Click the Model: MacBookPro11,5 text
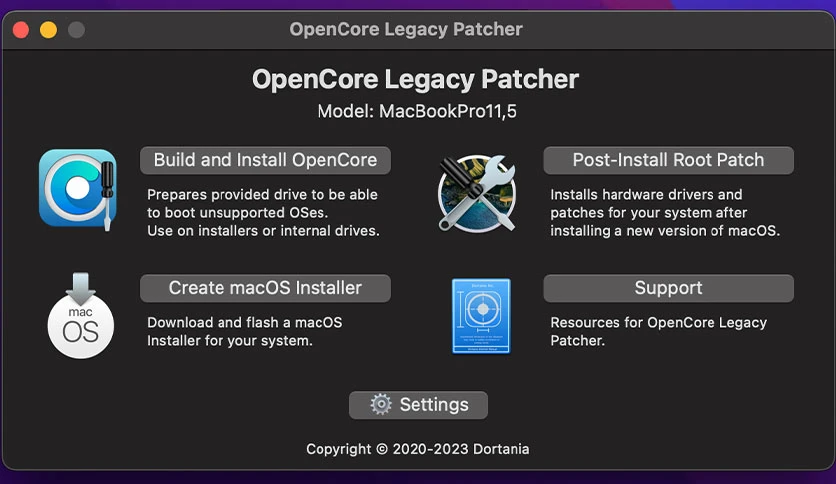This screenshot has height=484, width=836. coord(417,111)
